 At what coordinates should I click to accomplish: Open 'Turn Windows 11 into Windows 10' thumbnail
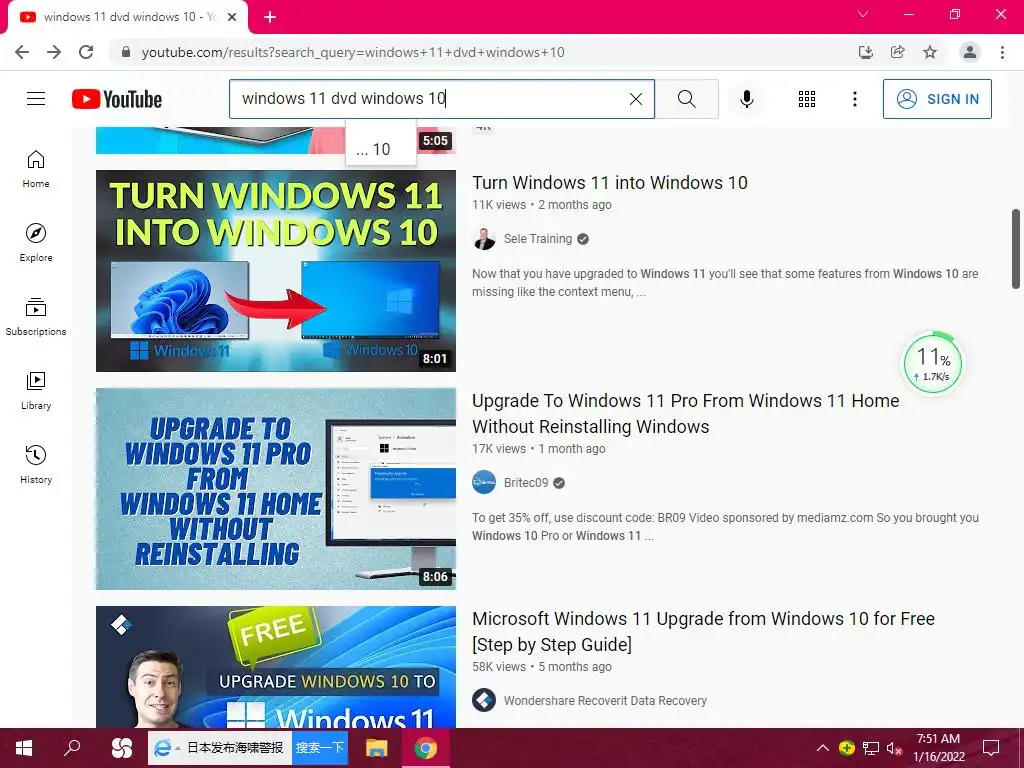[276, 271]
